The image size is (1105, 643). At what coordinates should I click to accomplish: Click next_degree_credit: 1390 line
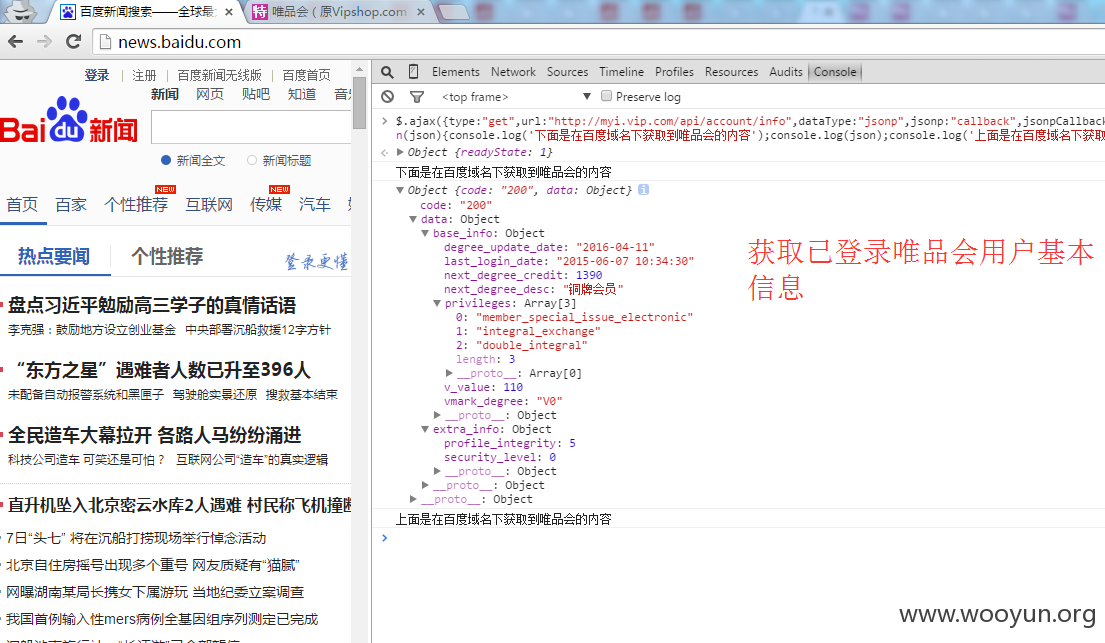pyautogui.click(x=523, y=275)
